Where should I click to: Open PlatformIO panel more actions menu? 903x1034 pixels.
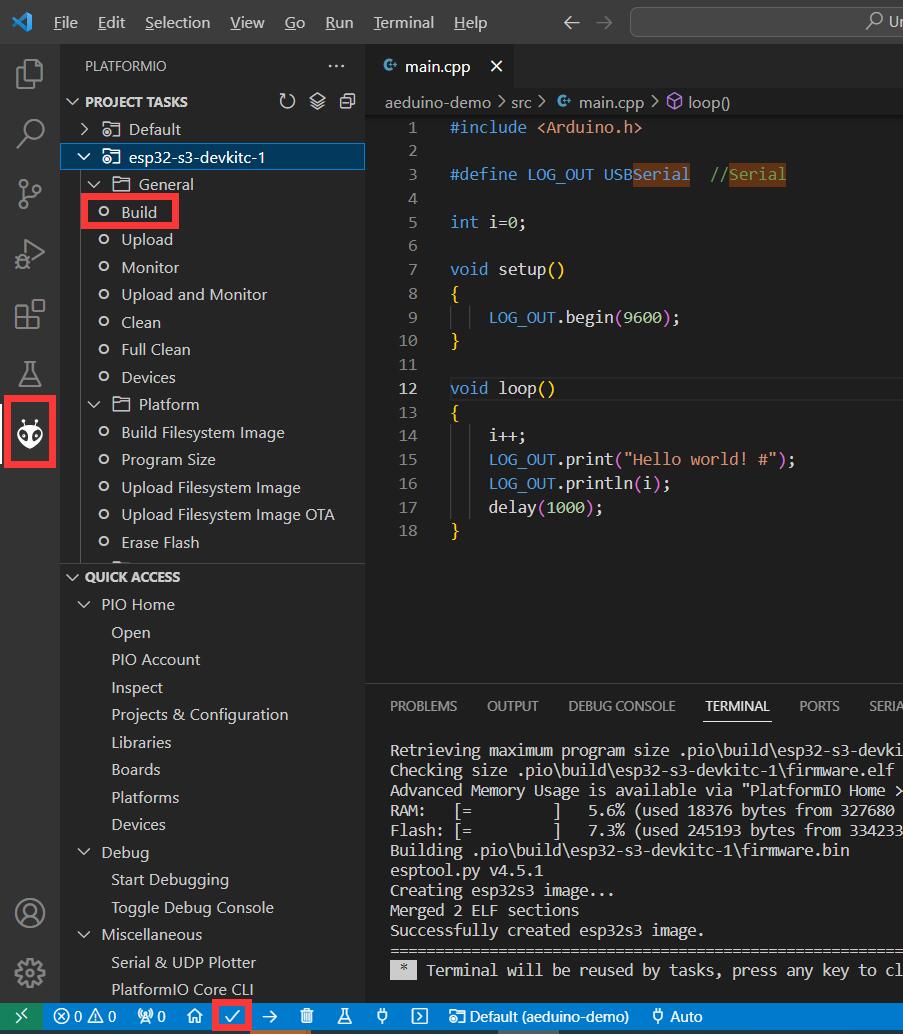coord(336,66)
